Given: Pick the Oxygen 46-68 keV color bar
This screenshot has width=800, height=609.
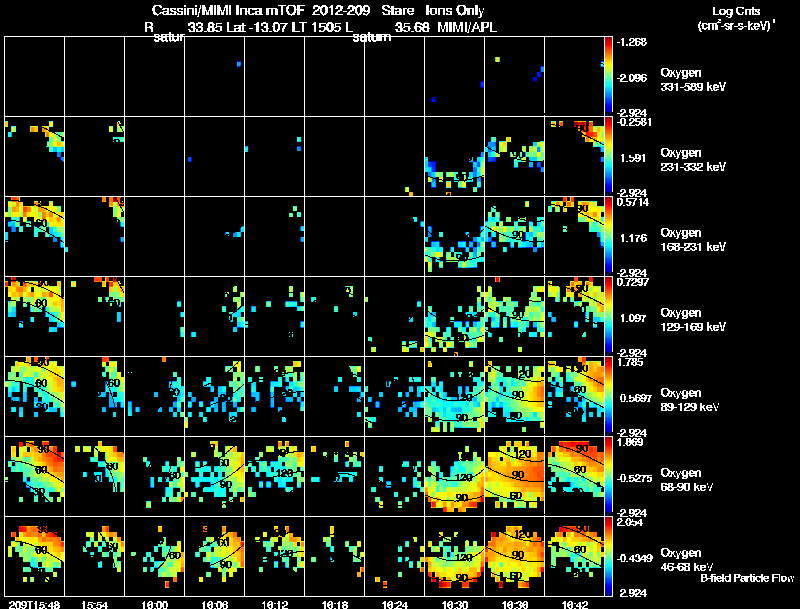Looking at the screenshot, I should (x=608, y=556).
